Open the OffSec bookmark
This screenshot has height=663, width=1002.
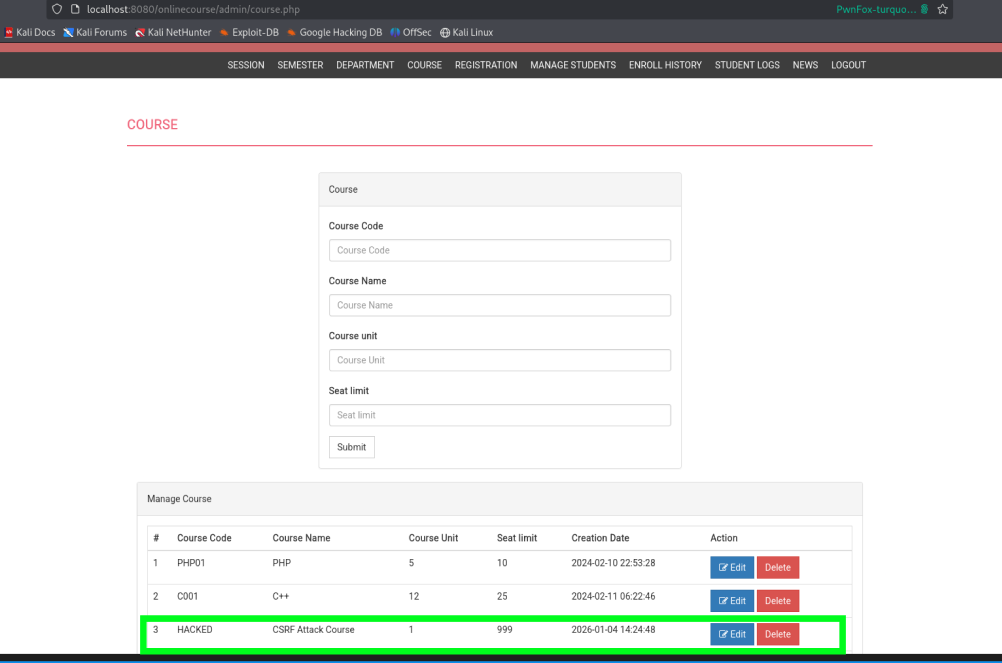[411, 33]
